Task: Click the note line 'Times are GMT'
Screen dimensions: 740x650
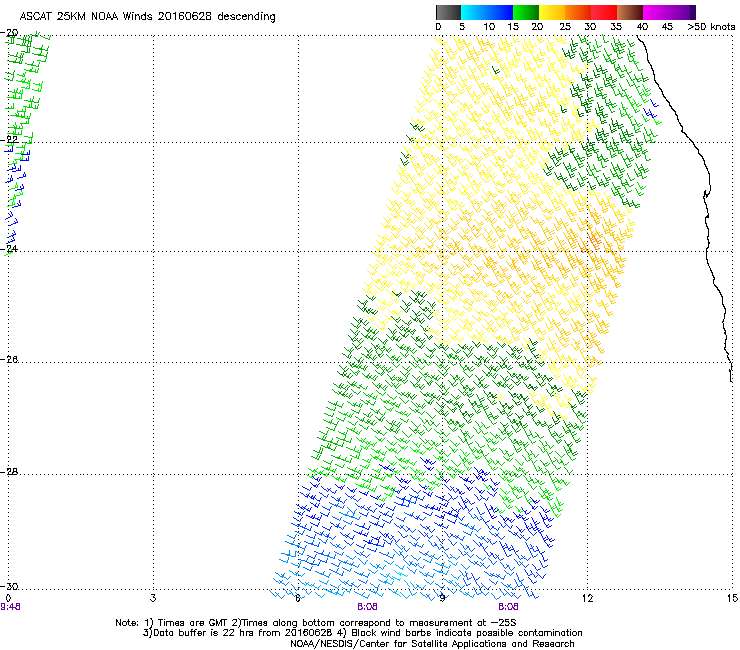Action: point(192,623)
